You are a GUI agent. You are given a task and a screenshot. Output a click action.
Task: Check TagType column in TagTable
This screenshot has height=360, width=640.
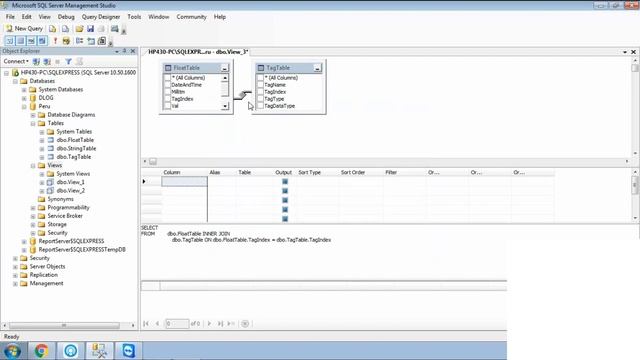pyautogui.click(x=260, y=99)
